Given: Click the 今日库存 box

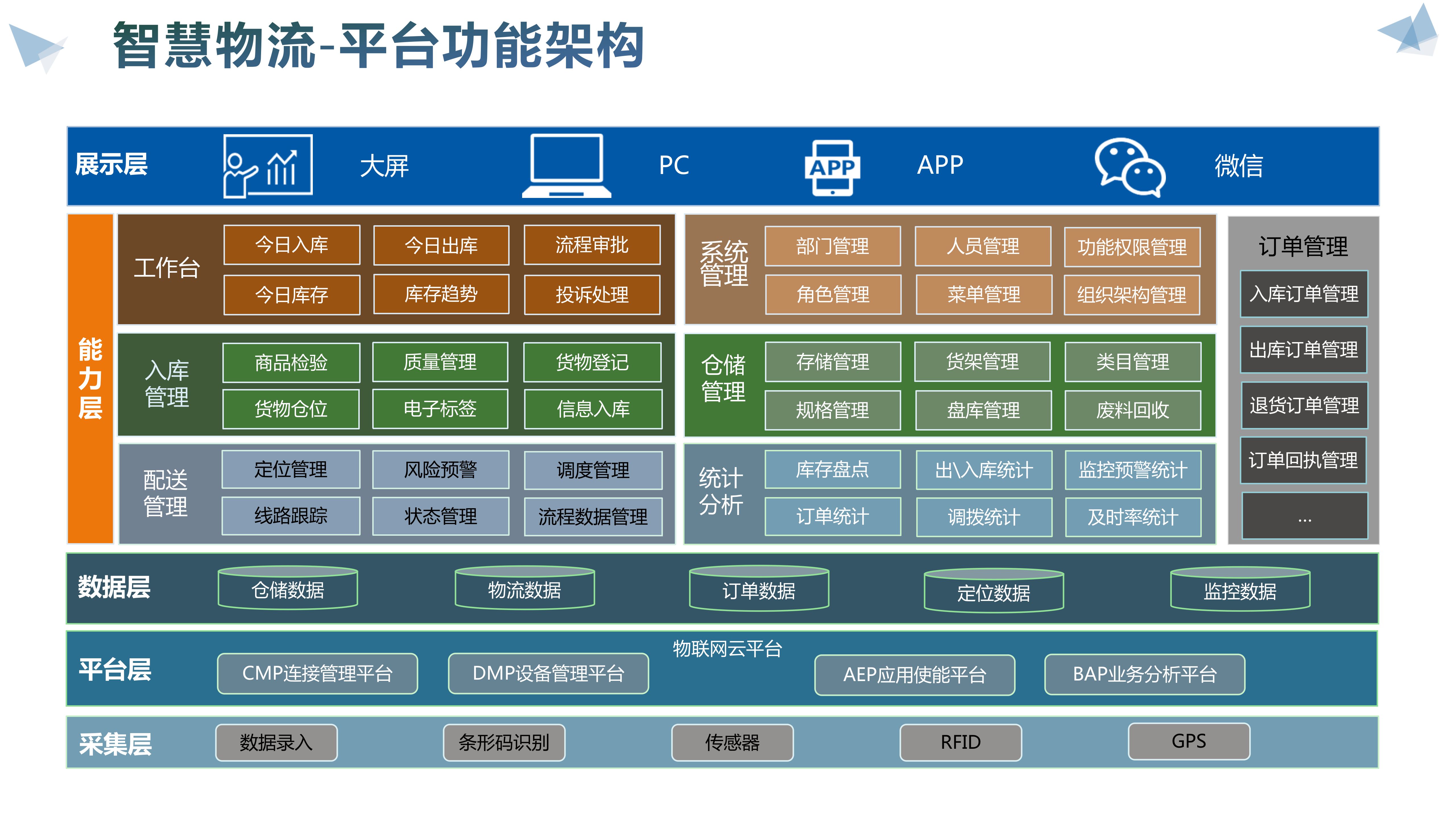Looking at the screenshot, I should tap(292, 295).
